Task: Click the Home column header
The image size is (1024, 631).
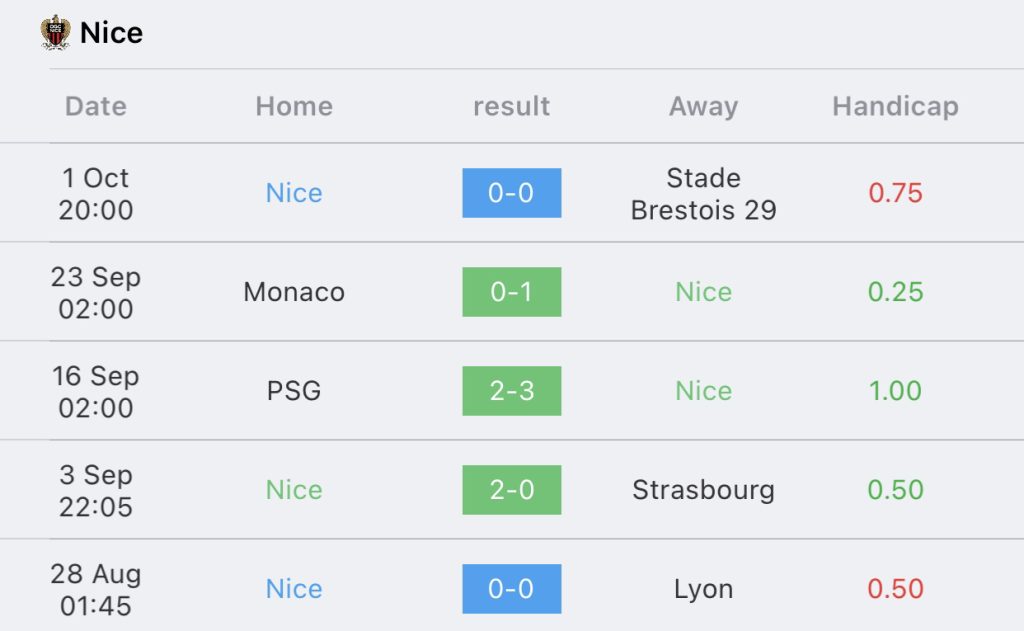Action: coord(294,106)
